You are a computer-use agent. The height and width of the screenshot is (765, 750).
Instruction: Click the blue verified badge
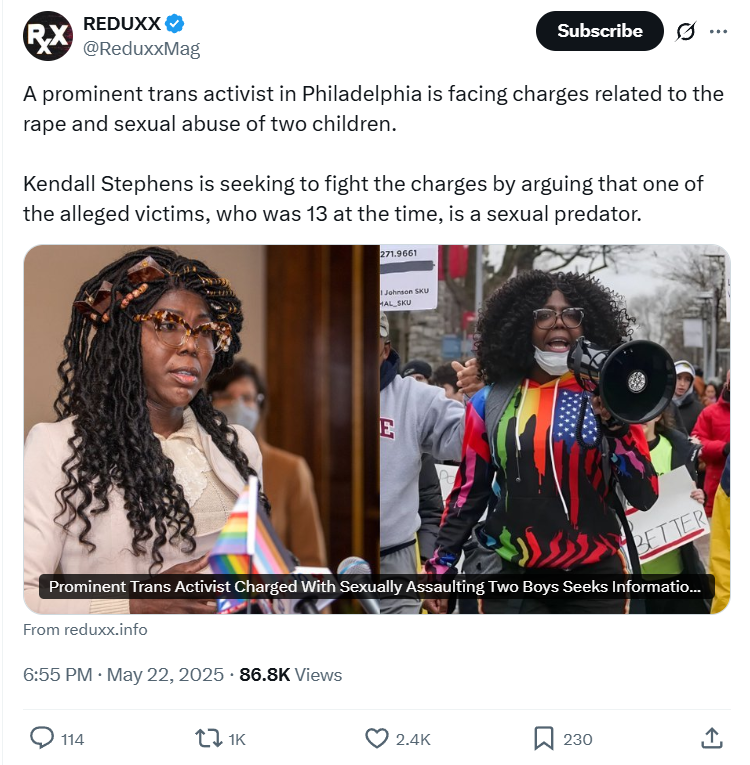[175, 23]
